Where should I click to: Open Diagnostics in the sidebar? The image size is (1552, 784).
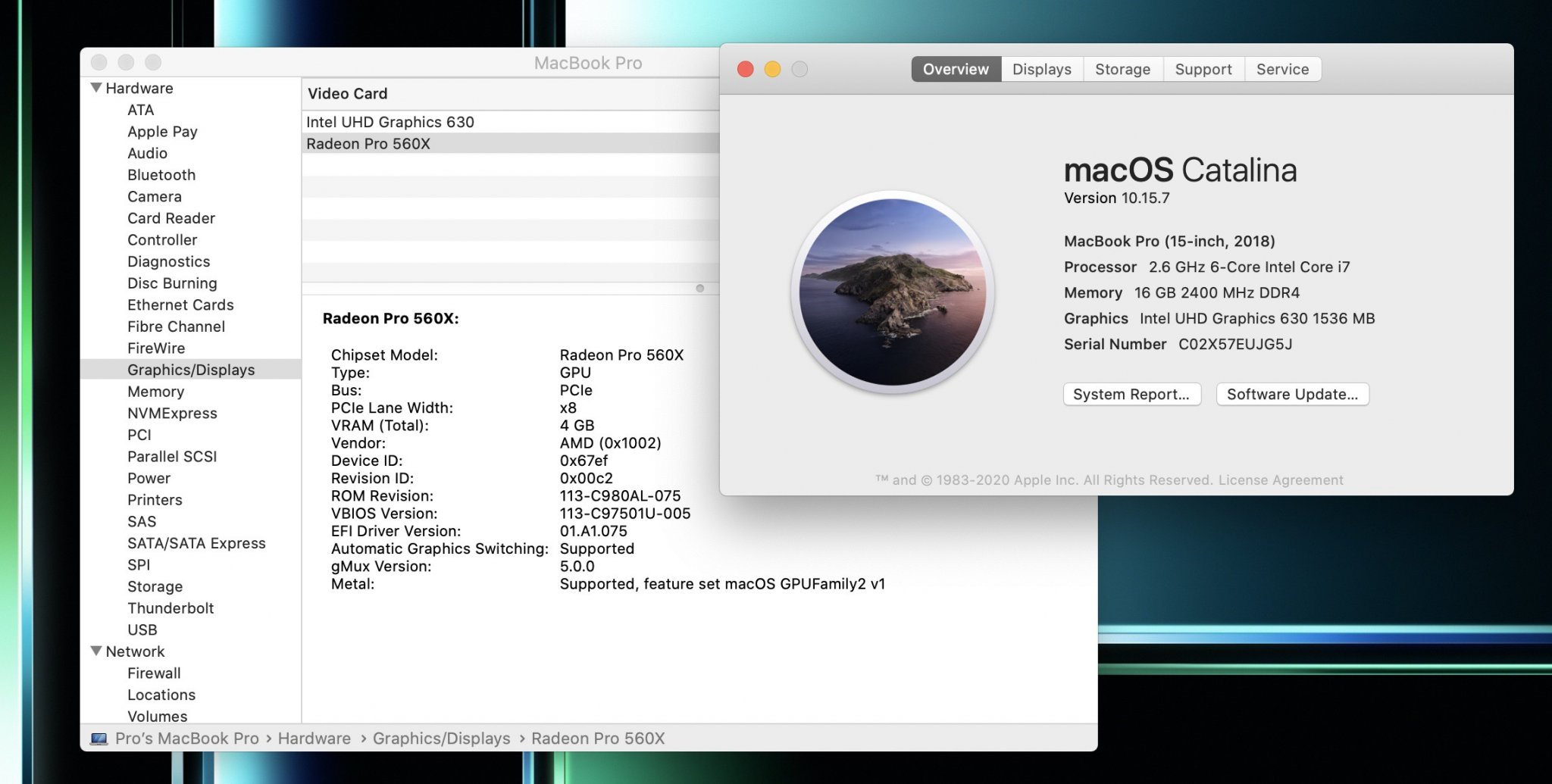click(x=168, y=261)
